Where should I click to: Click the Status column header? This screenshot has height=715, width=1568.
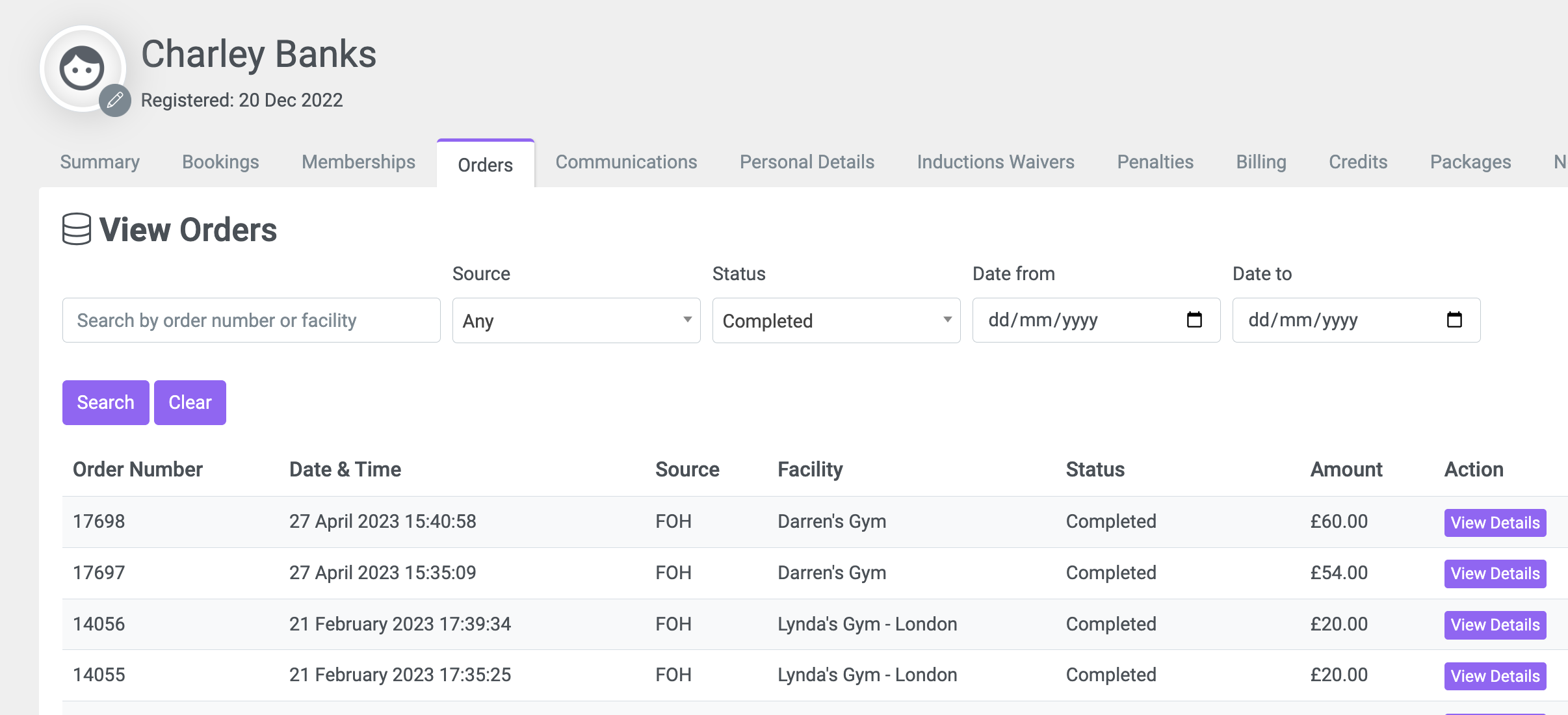[x=1095, y=469]
